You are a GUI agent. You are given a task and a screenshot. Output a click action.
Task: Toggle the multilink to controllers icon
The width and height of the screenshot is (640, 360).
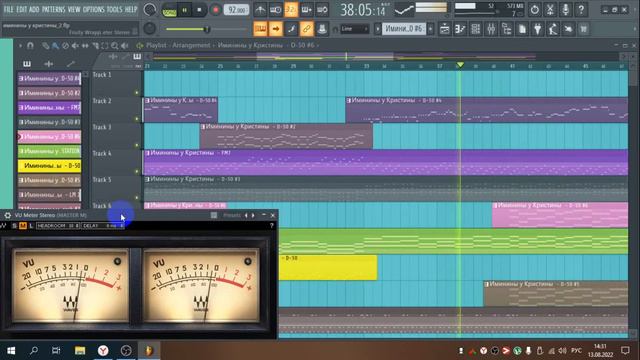click(x=307, y=29)
